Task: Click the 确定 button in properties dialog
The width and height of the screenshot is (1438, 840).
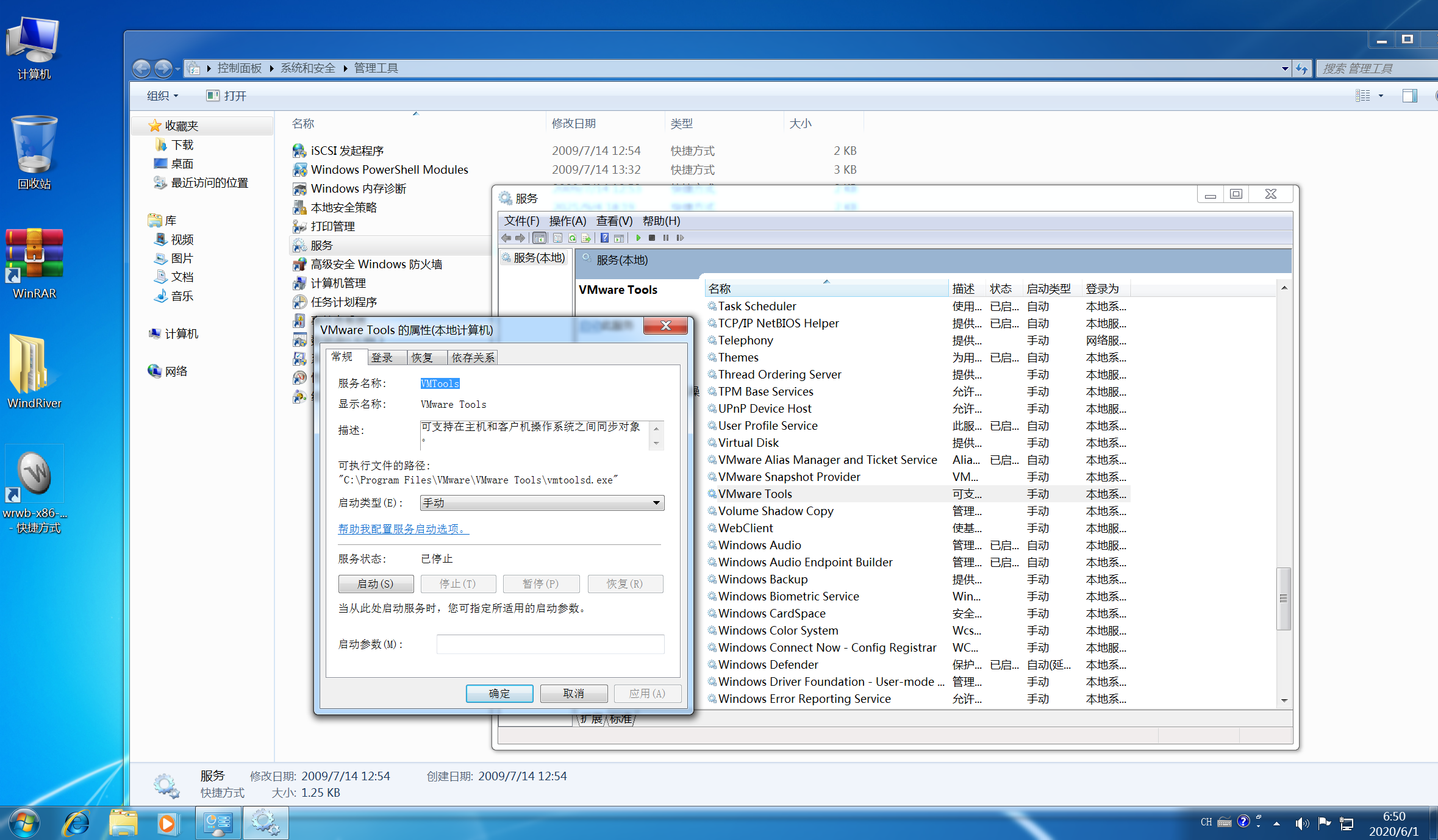Action: click(499, 694)
